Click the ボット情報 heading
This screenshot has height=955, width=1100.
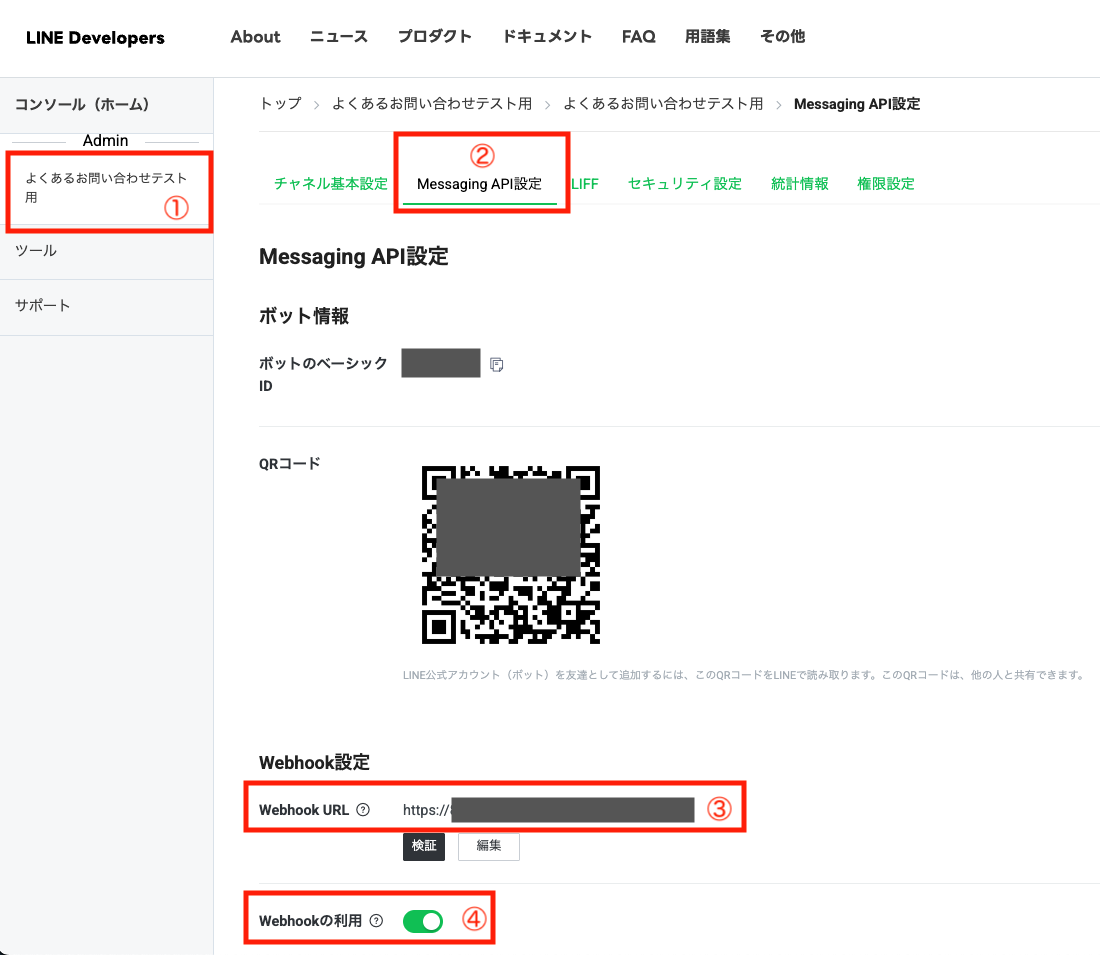click(x=304, y=316)
